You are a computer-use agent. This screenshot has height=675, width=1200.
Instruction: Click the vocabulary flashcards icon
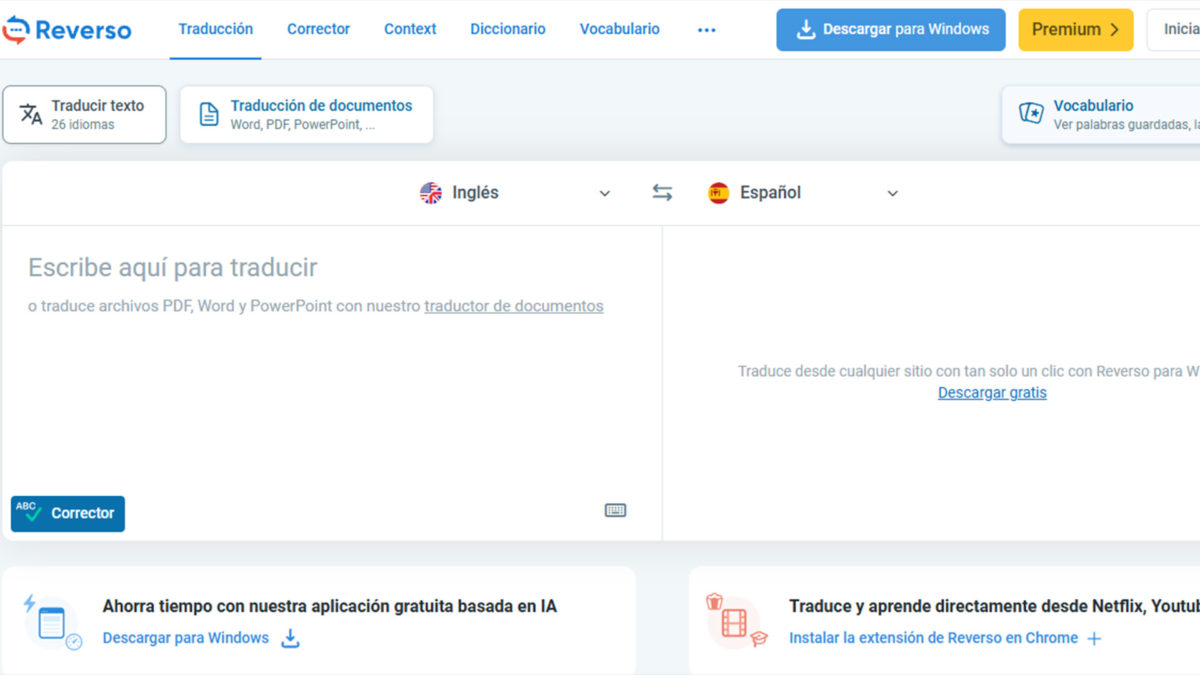[x=1031, y=114]
